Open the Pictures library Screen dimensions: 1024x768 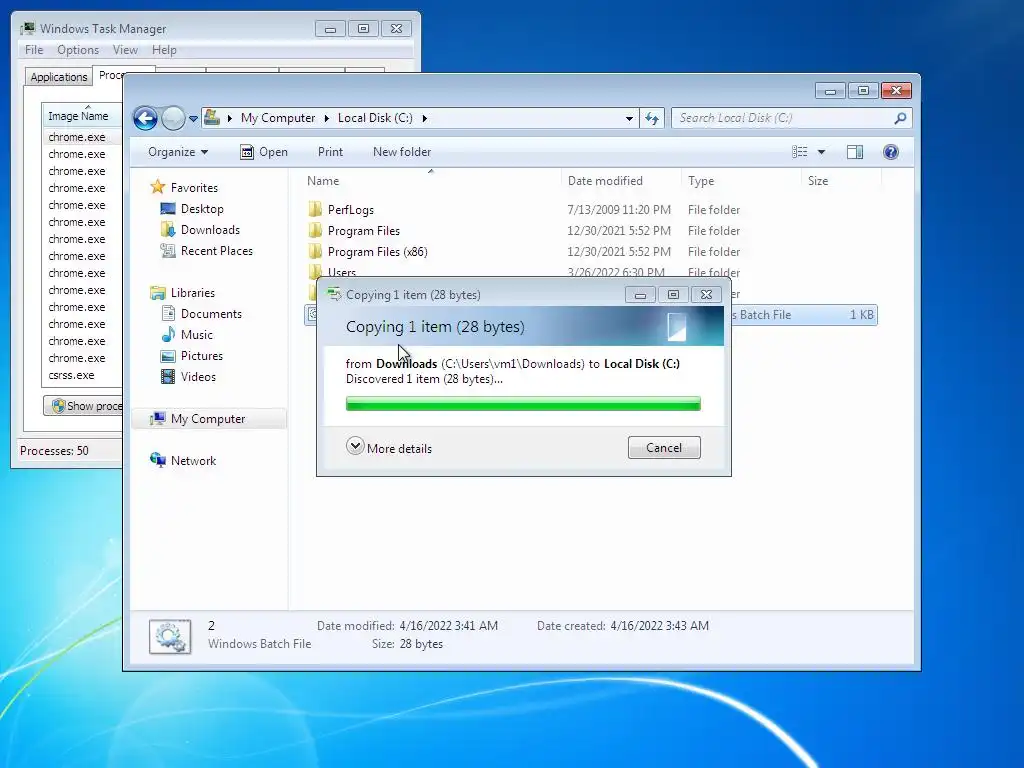202,356
